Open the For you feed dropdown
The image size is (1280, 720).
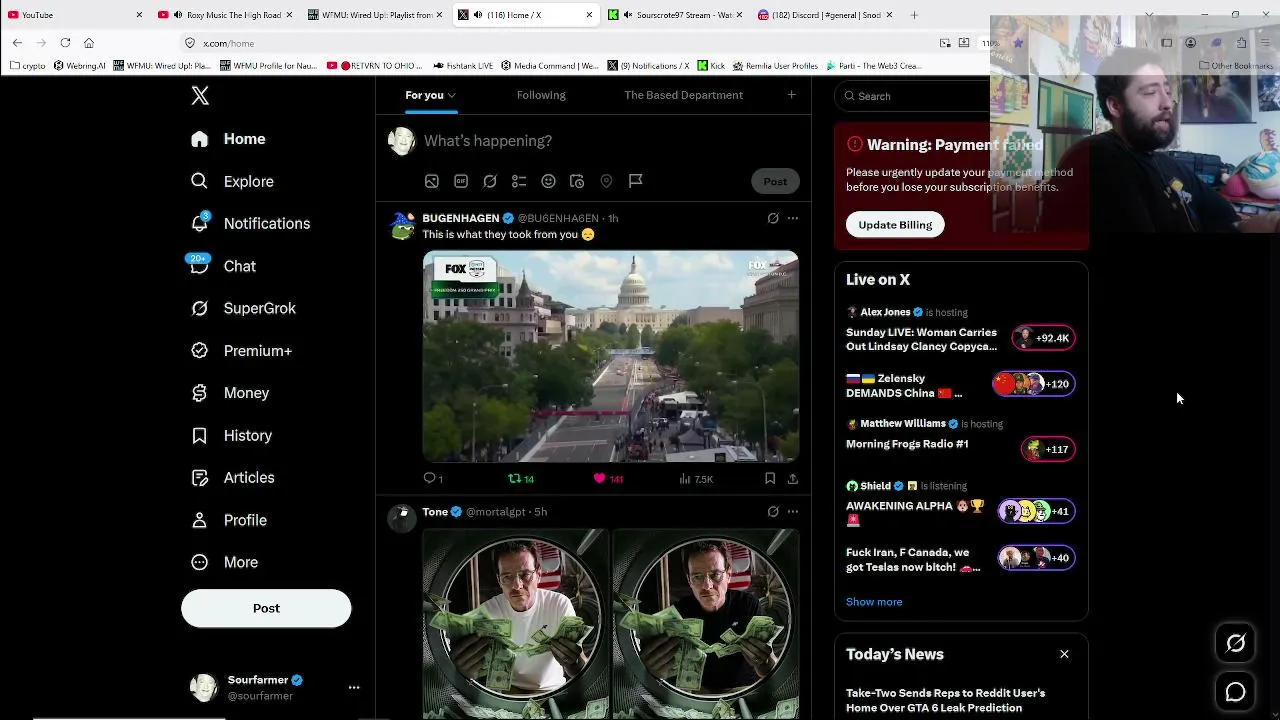[430, 95]
